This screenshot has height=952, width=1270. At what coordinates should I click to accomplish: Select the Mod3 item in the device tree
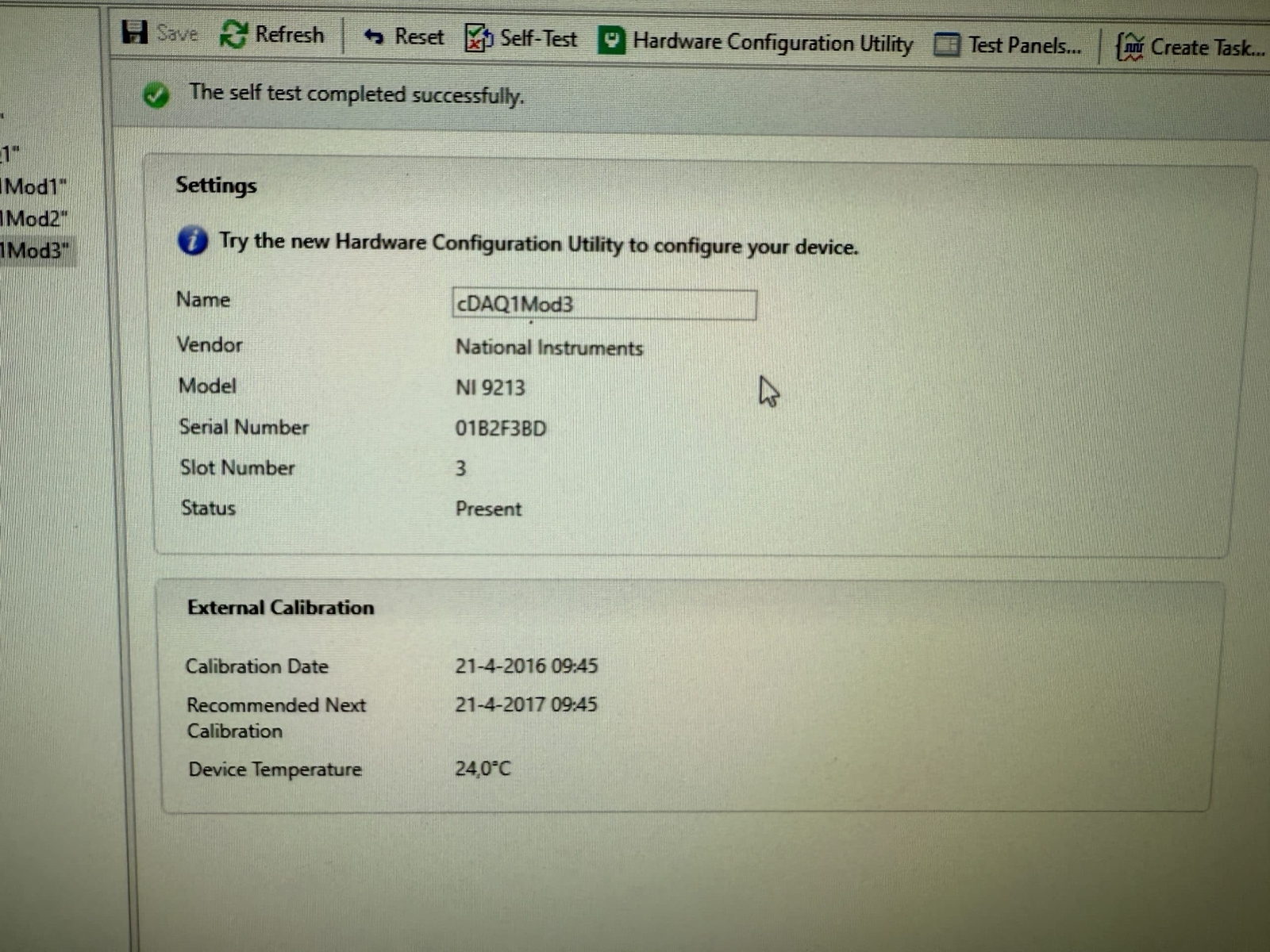[35, 251]
